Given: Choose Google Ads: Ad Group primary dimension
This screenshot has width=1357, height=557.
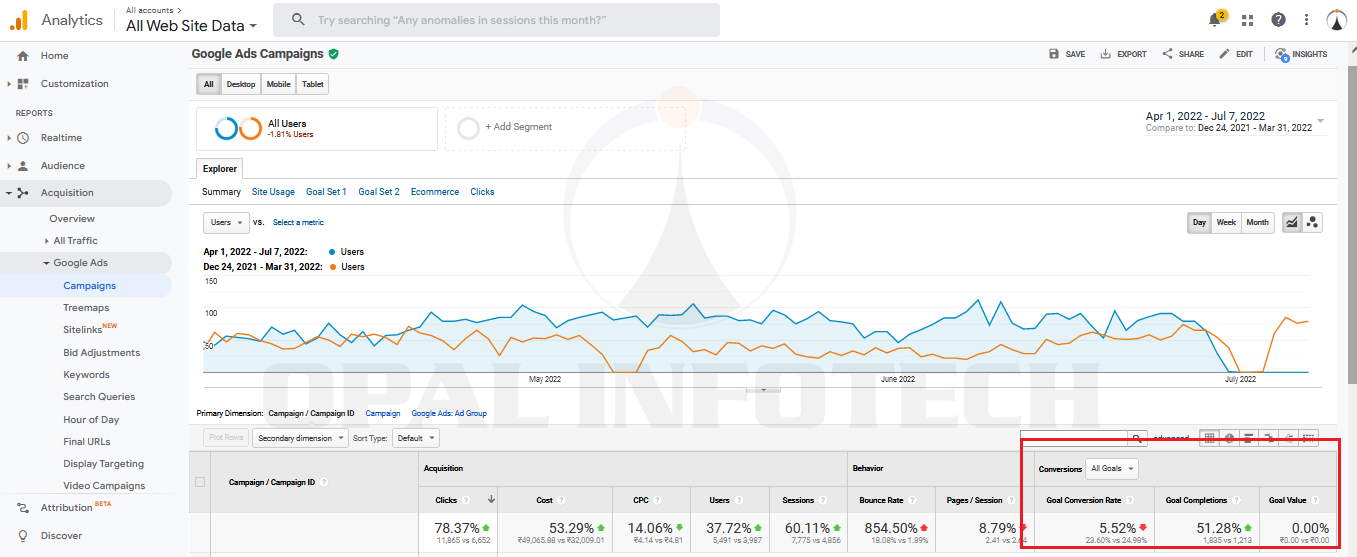Looking at the screenshot, I should pos(449,413).
